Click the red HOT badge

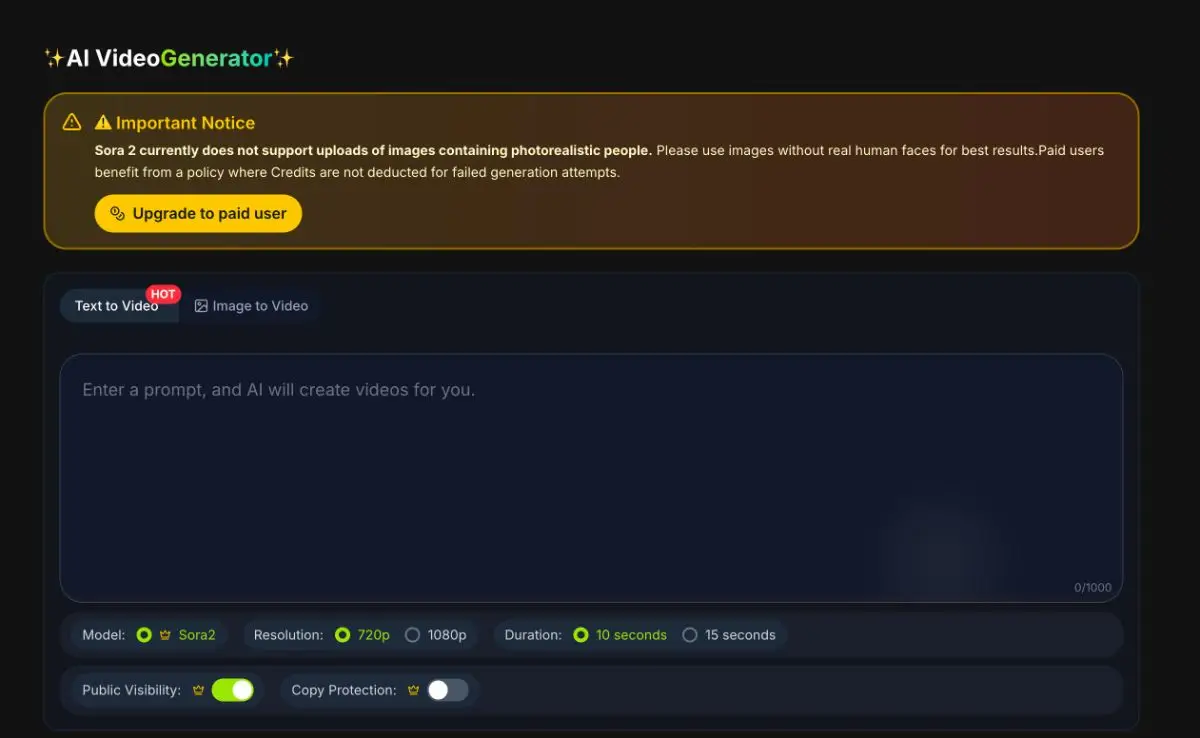coord(163,294)
